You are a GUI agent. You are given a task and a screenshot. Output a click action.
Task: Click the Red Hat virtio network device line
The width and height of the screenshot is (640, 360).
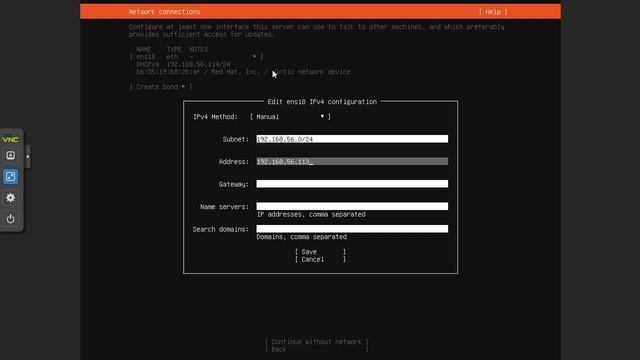click(243, 72)
